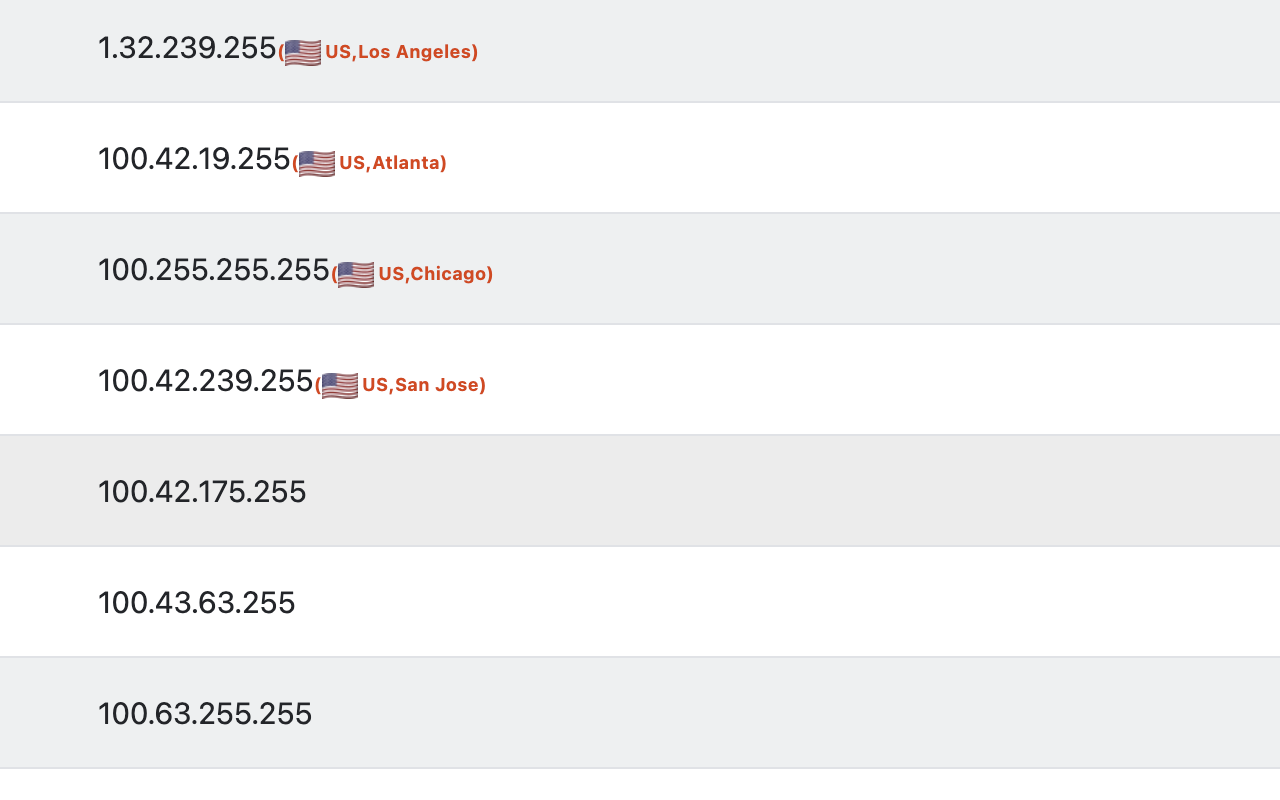Select the IP address 100.42.19.255
The height and width of the screenshot is (800, 1280).
tap(194, 159)
